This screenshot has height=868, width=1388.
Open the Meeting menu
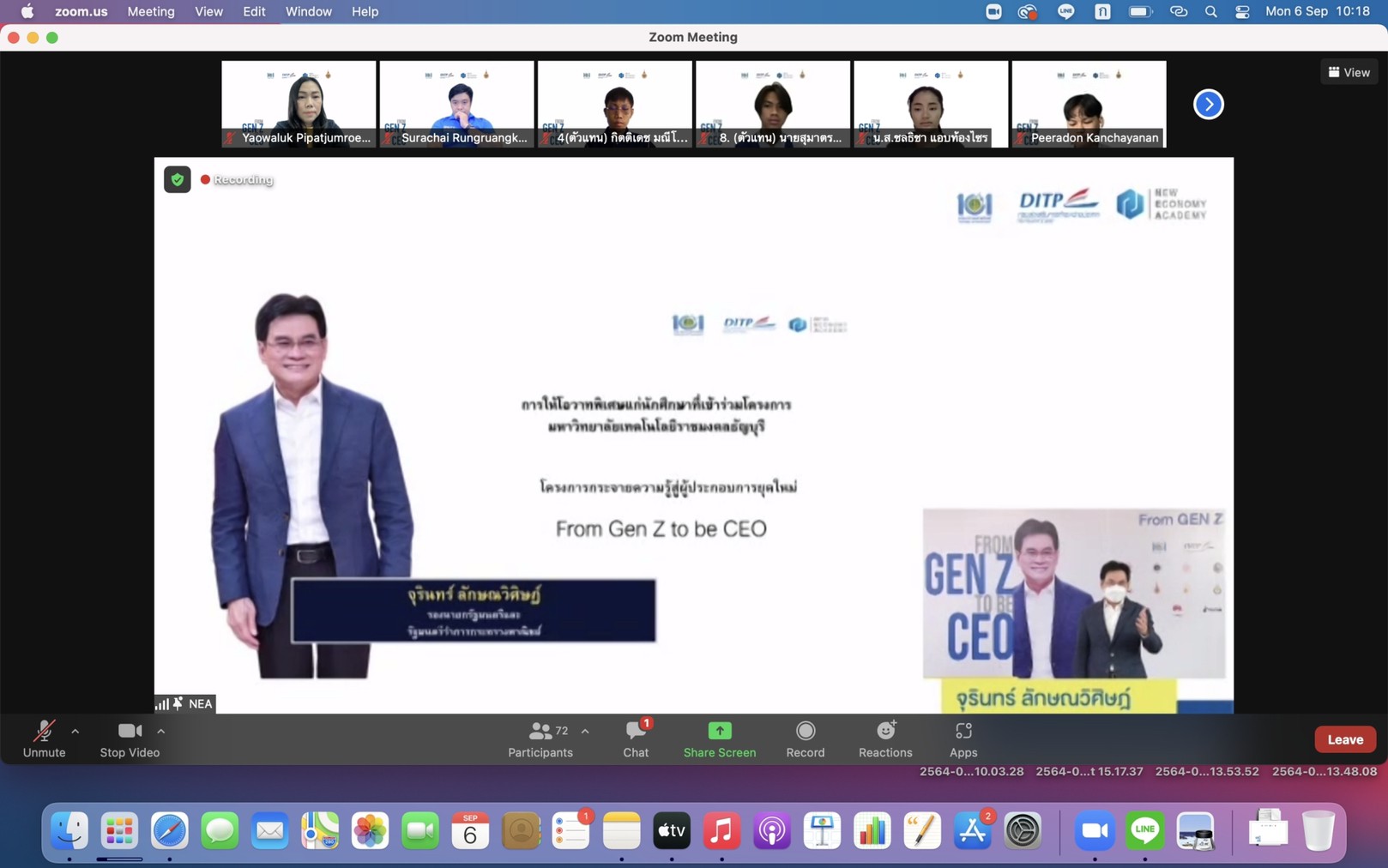151,11
